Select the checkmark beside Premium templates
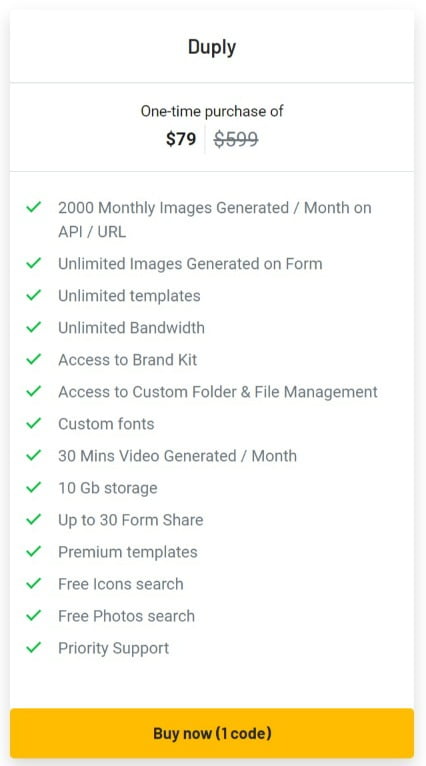This screenshot has width=426, height=766. tap(33, 552)
